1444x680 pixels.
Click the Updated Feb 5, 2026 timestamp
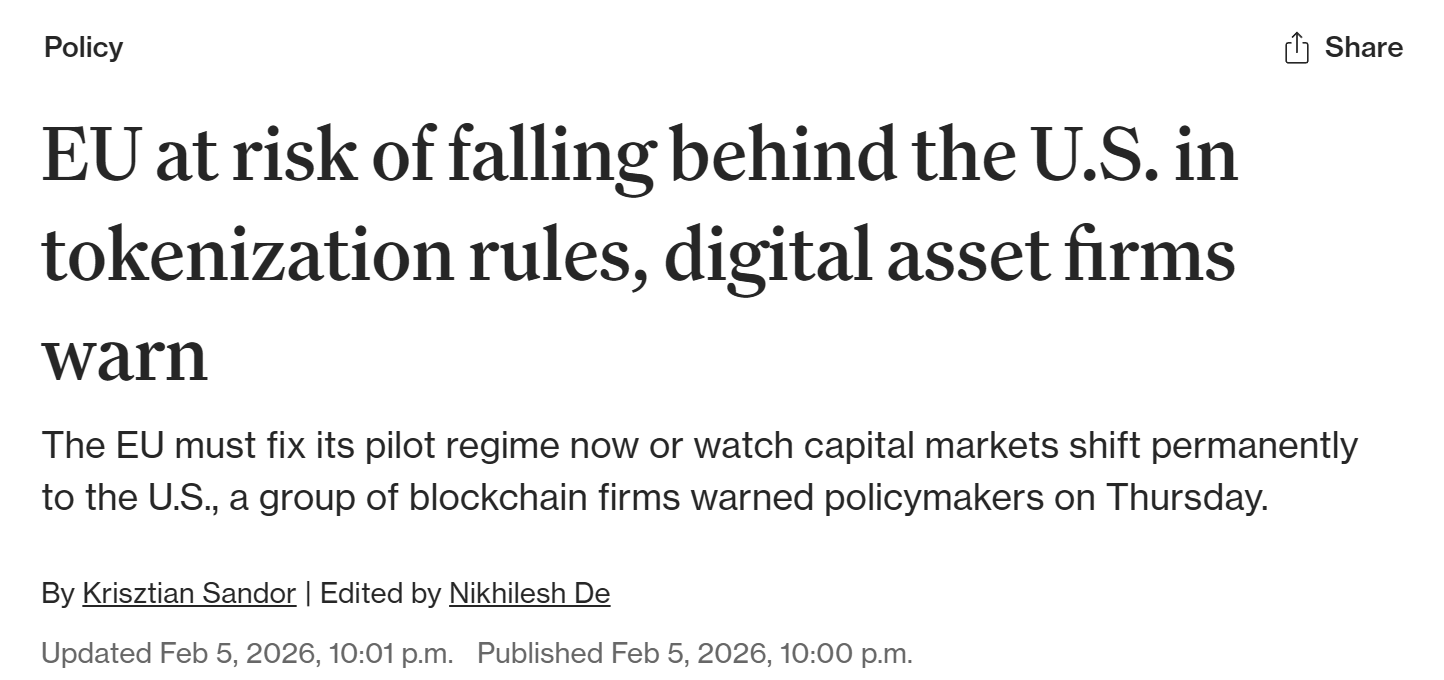pyautogui.click(x=247, y=653)
